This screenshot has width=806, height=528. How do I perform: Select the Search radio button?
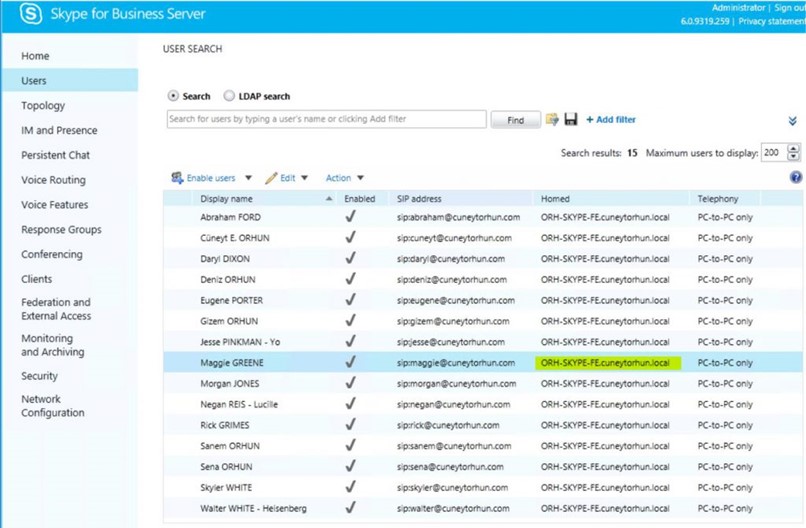pyautogui.click(x=173, y=96)
